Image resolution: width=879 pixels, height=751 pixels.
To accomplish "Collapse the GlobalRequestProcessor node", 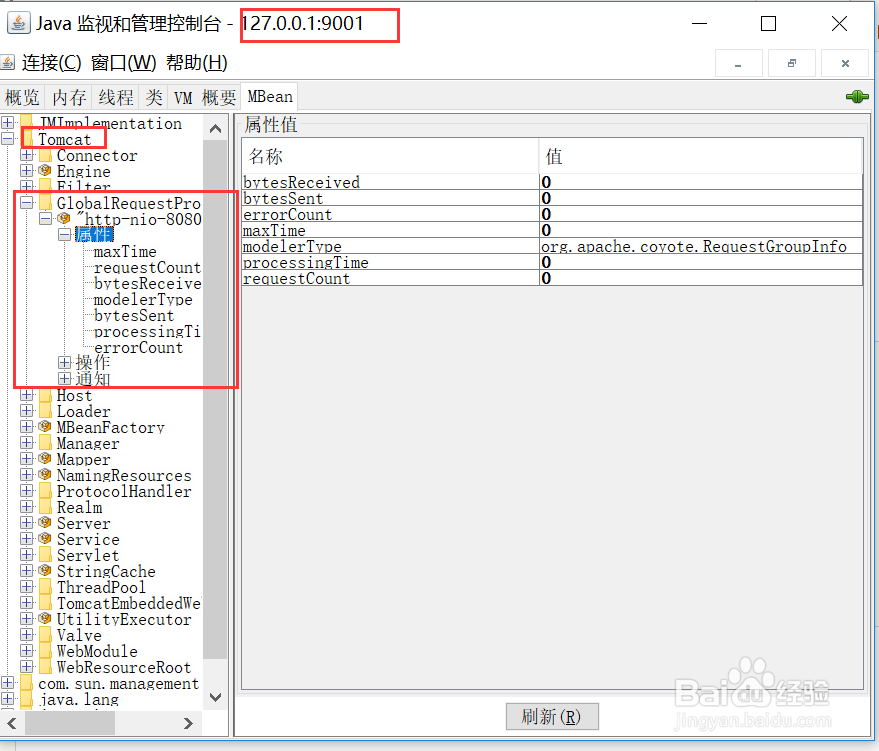I will [26, 202].
